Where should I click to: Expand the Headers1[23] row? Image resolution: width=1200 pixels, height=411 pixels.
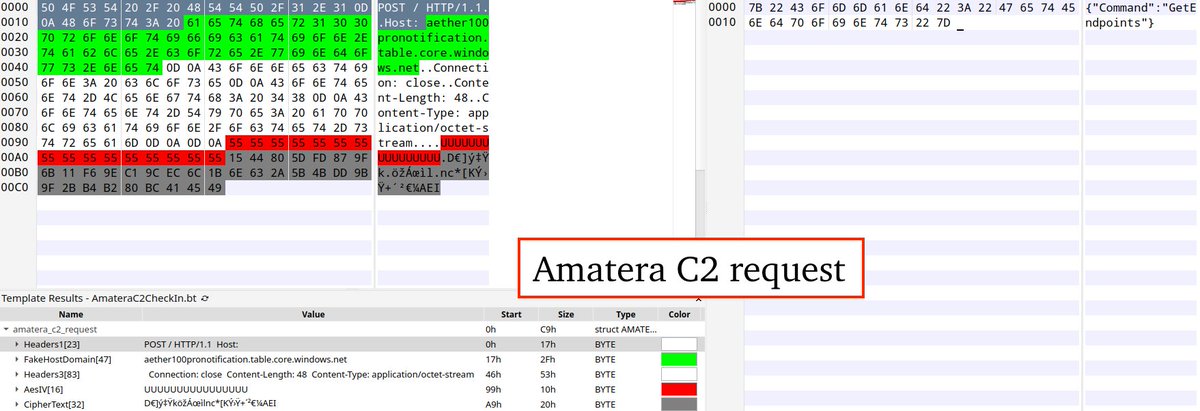pos(17,343)
